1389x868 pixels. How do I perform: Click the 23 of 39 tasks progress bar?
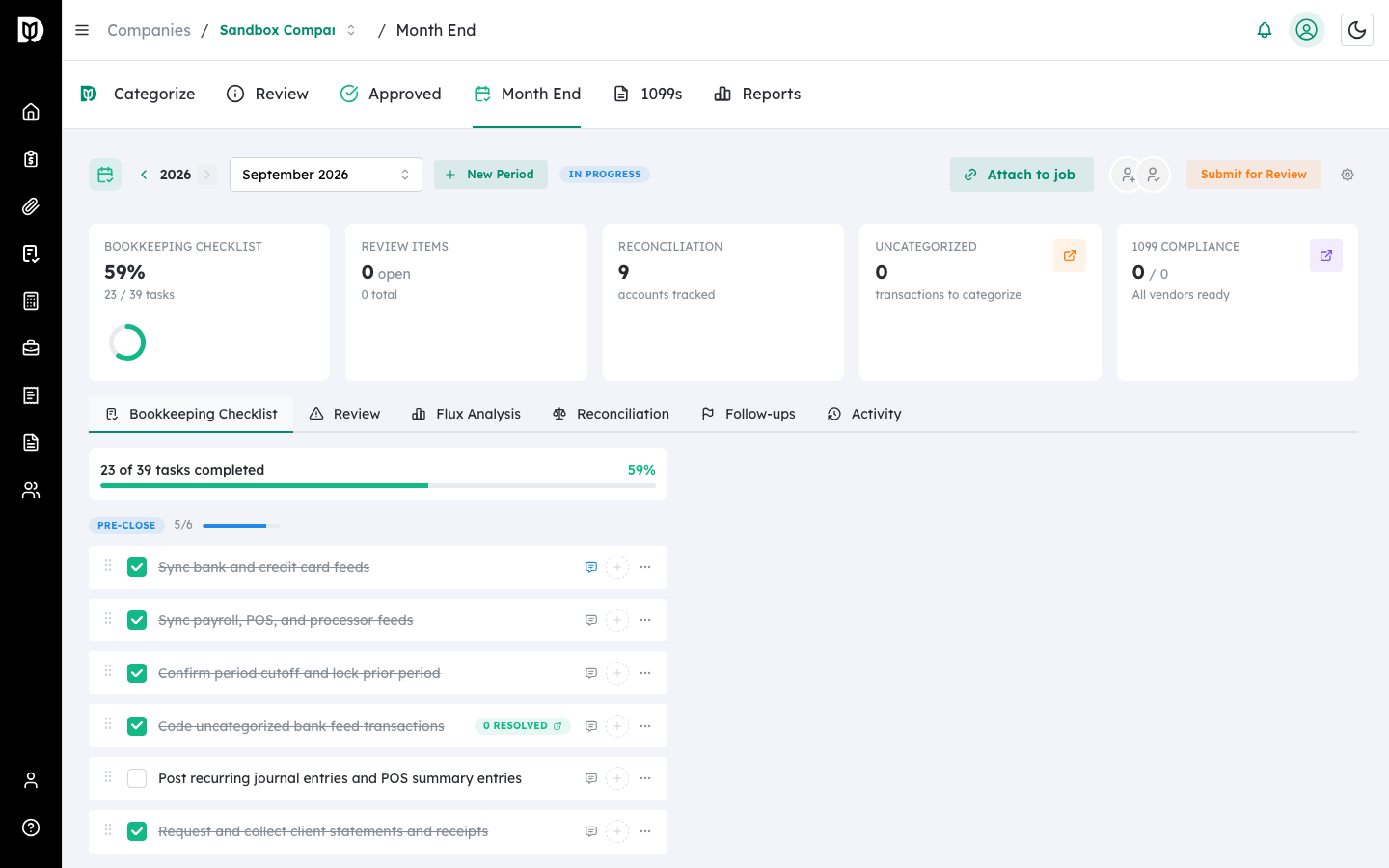pos(378,486)
